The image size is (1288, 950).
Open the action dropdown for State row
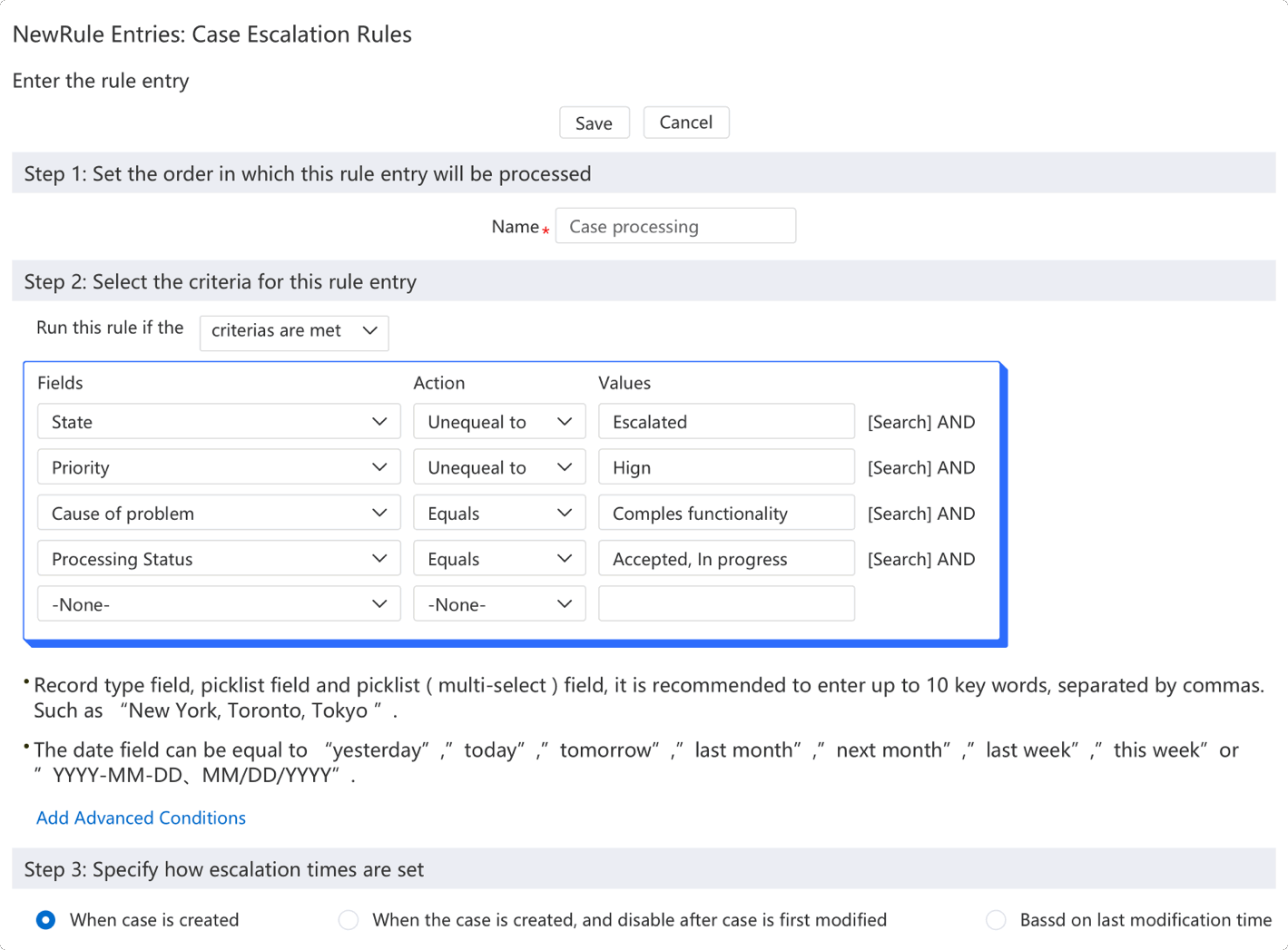pyautogui.click(x=499, y=422)
